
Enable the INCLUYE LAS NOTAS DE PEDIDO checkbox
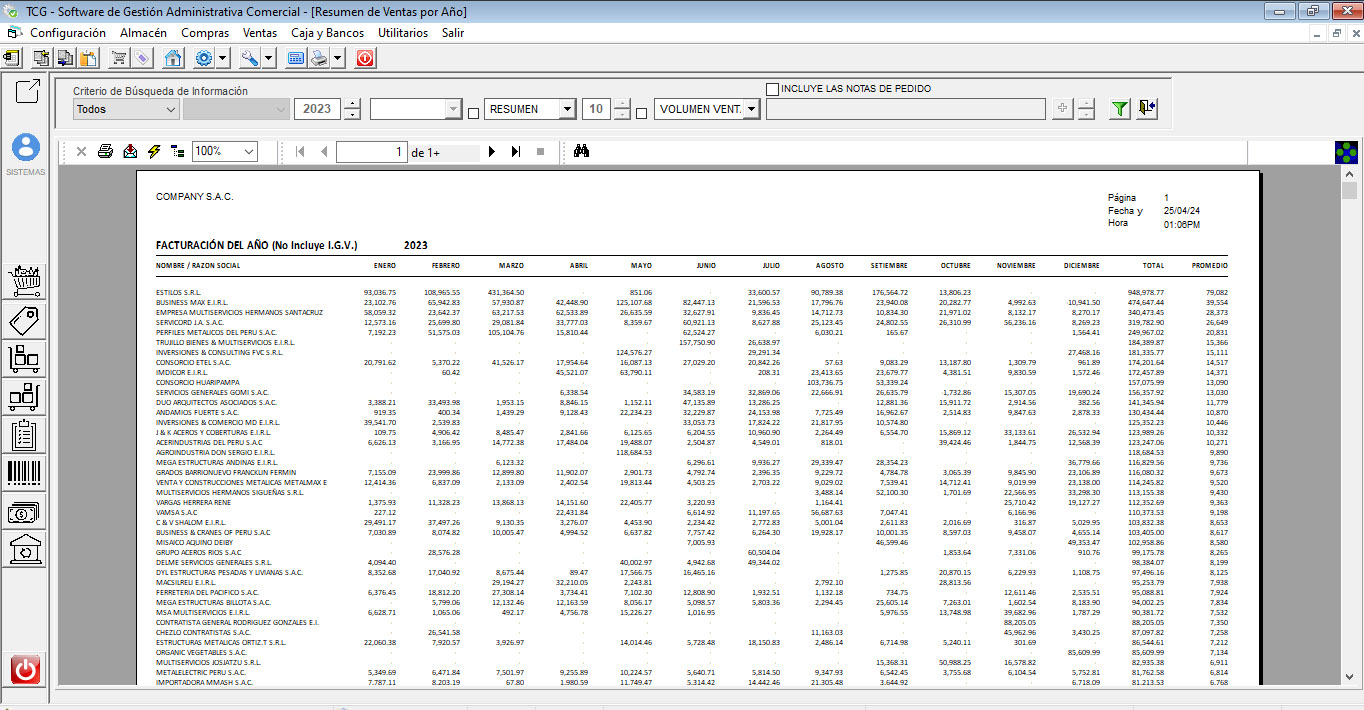point(772,89)
